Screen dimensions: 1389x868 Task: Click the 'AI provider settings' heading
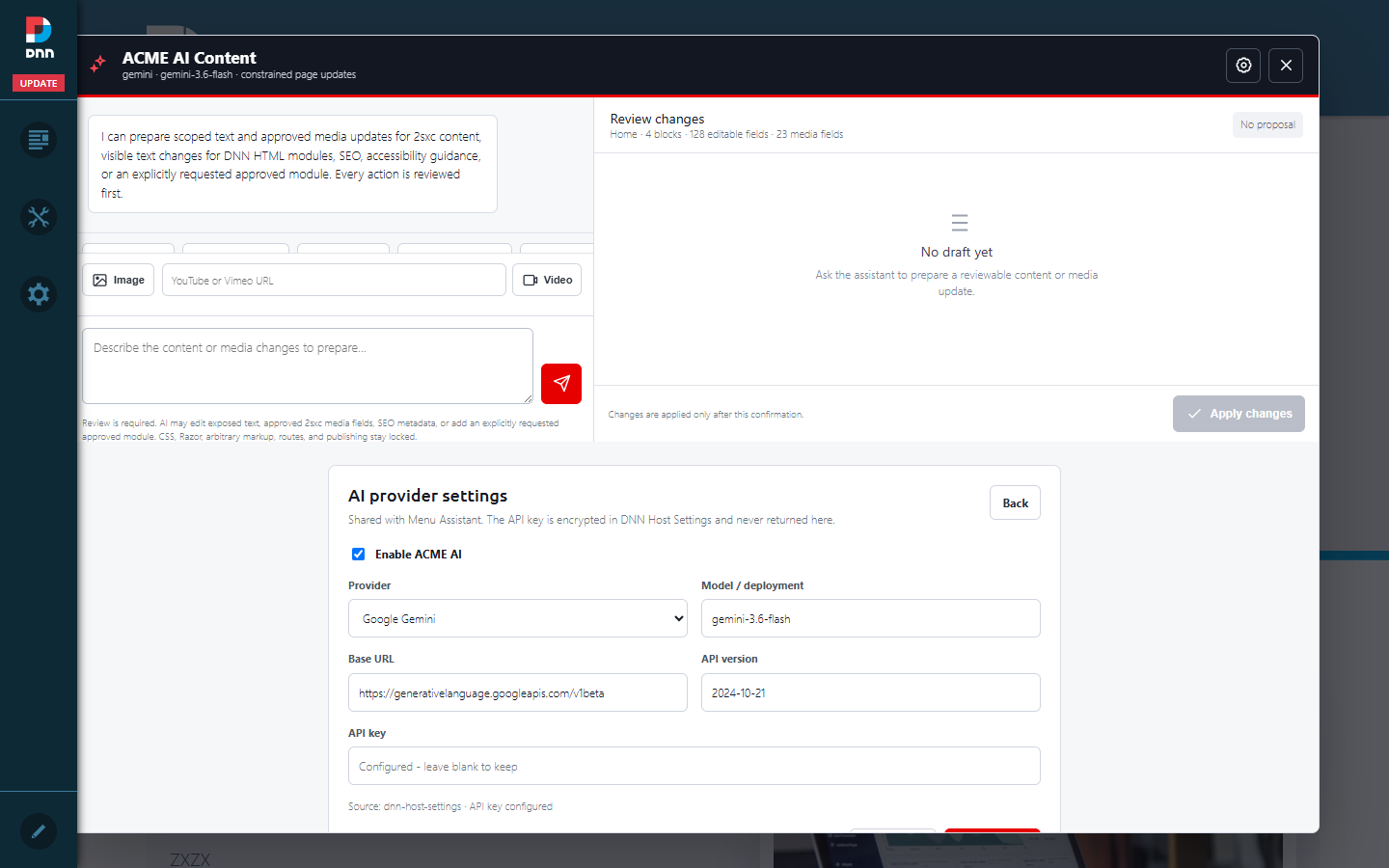pyautogui.click(x=427, y=496)
